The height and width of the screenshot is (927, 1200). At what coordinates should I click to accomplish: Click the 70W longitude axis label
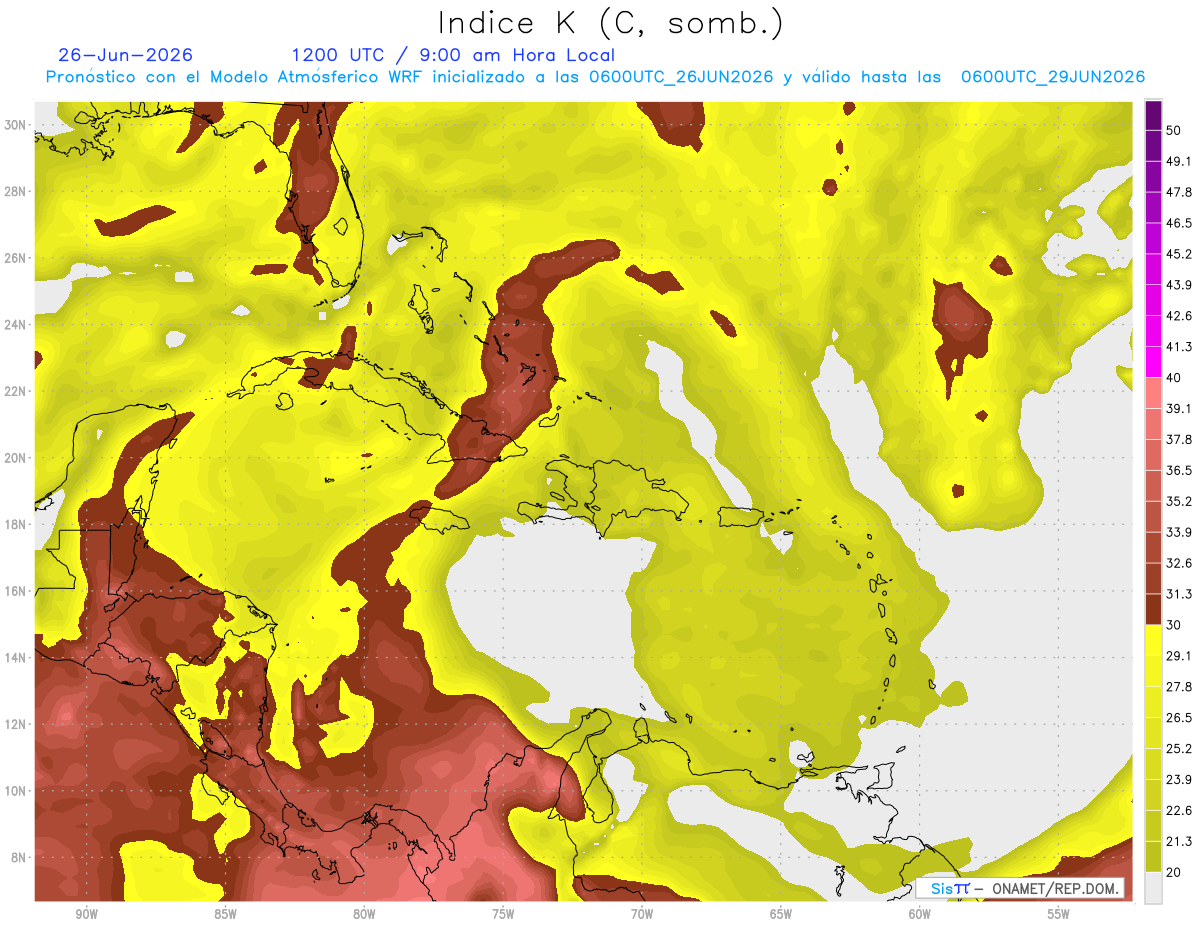[x=642, y=914]
